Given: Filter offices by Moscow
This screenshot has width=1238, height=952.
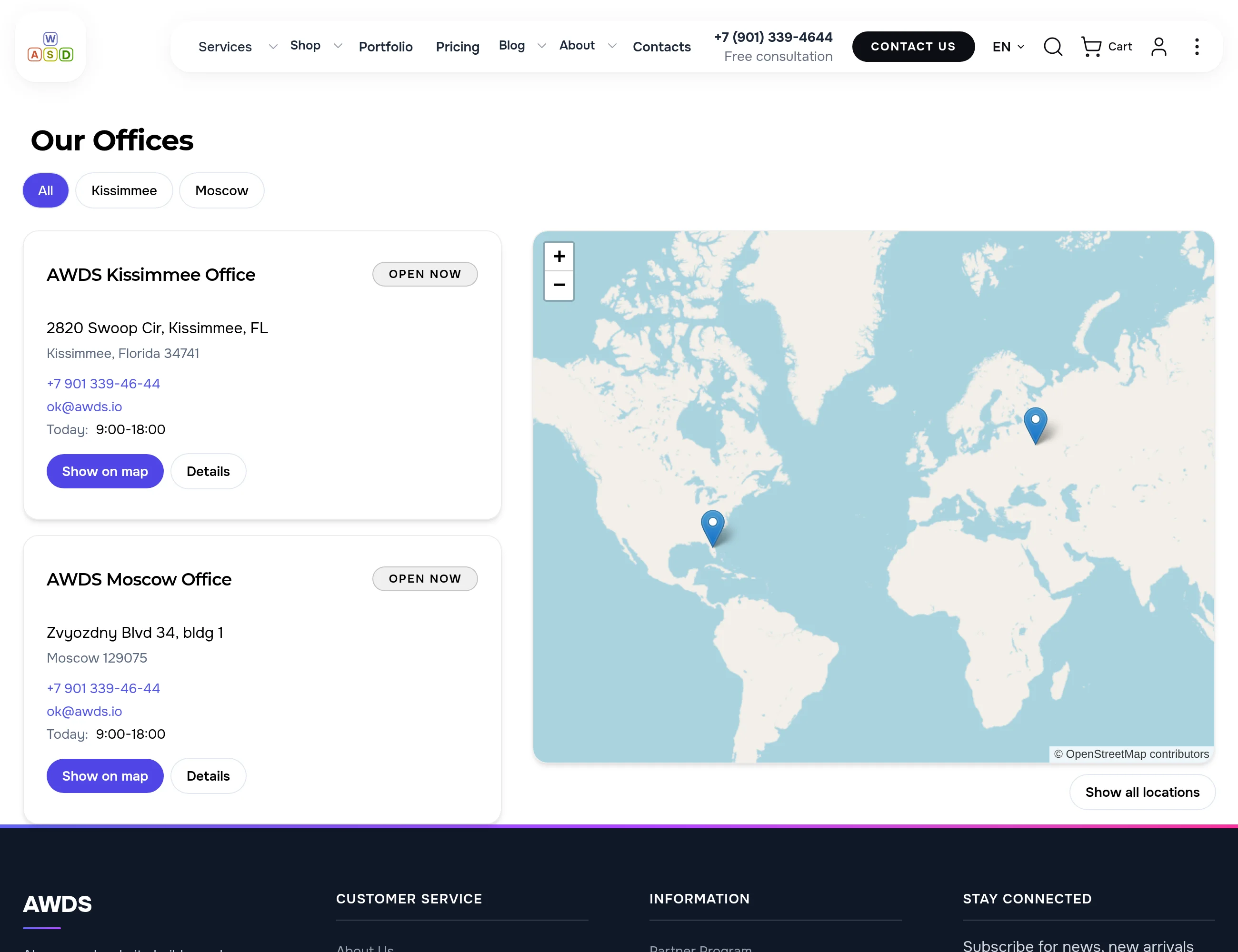Looking at the screenshot, I should (221, 190).
